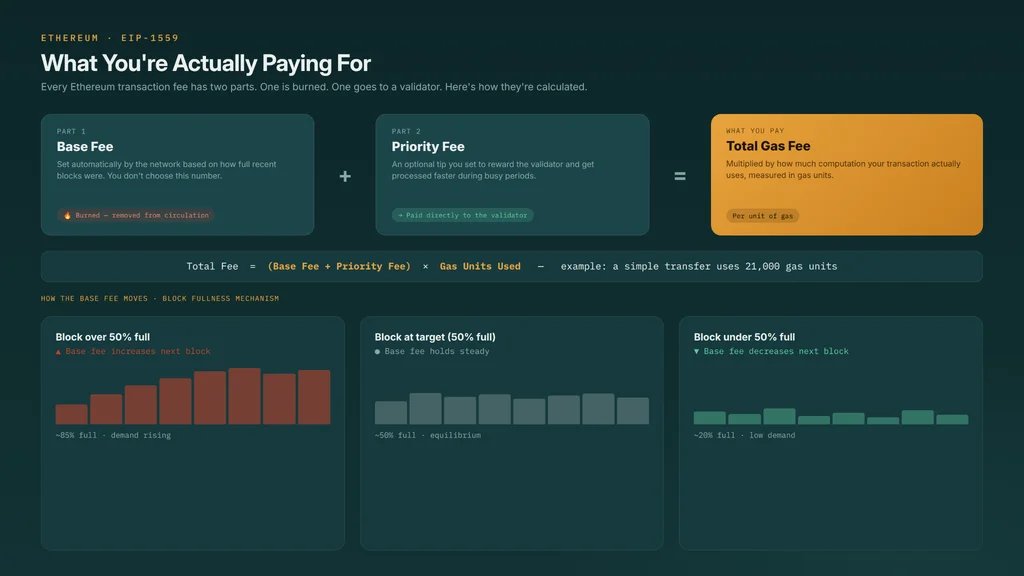Click the tallest red bar in over-50% chart
1024x576 pixels.
pos(244,396)
